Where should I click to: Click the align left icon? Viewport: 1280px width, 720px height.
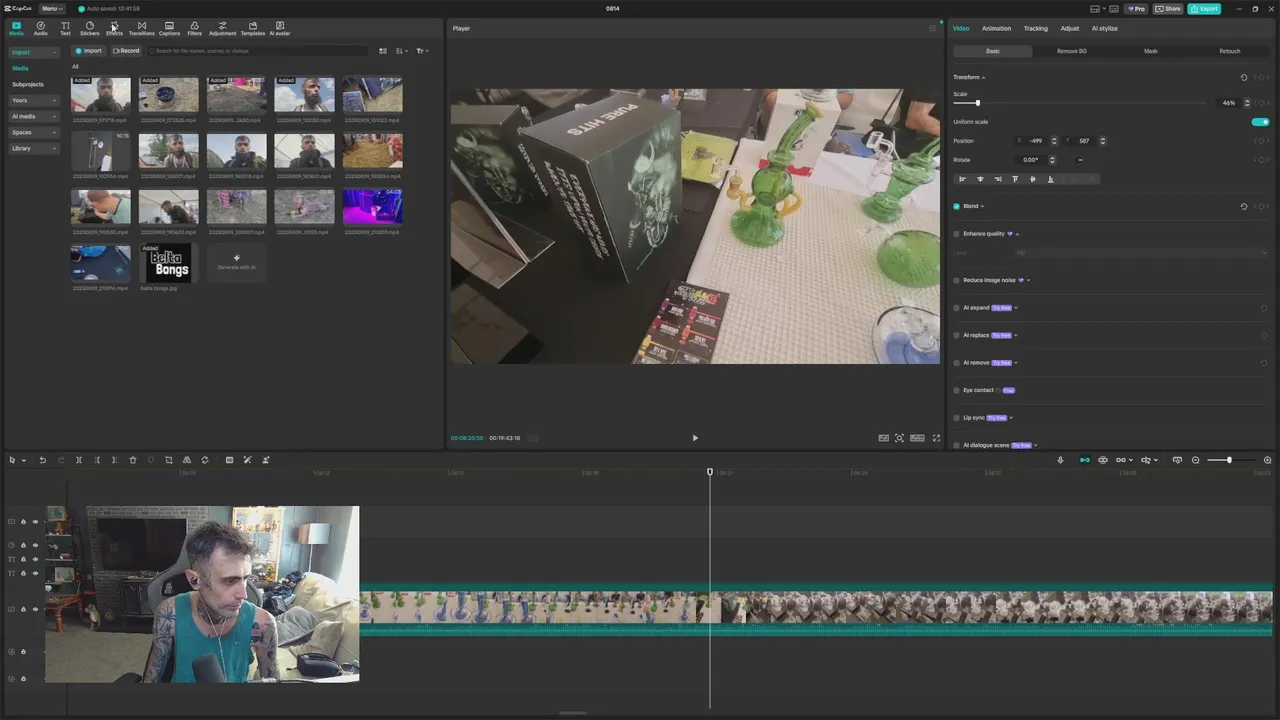point(963,179)
